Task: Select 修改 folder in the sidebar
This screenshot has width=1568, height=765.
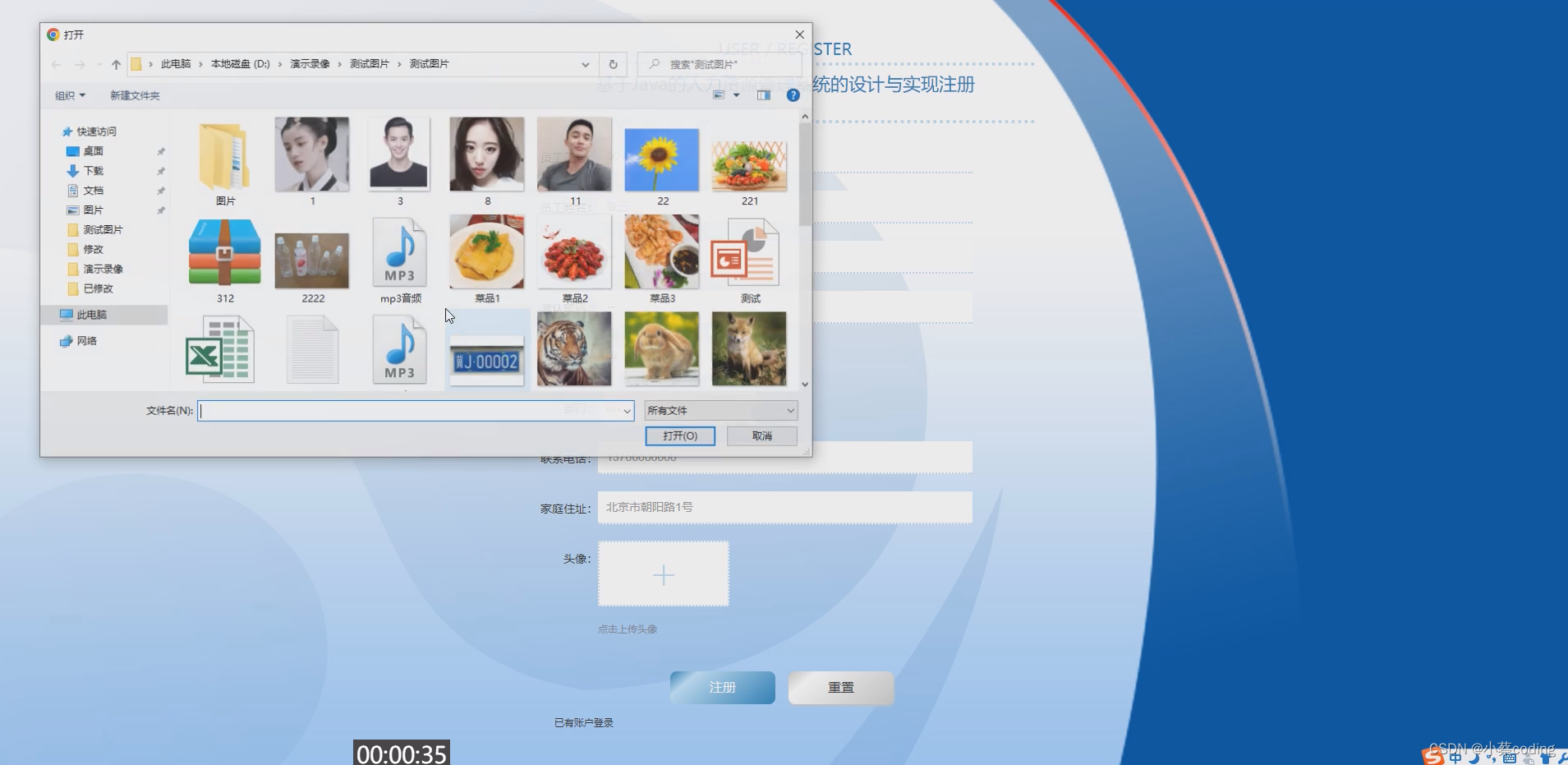Action: click(93, 249)
